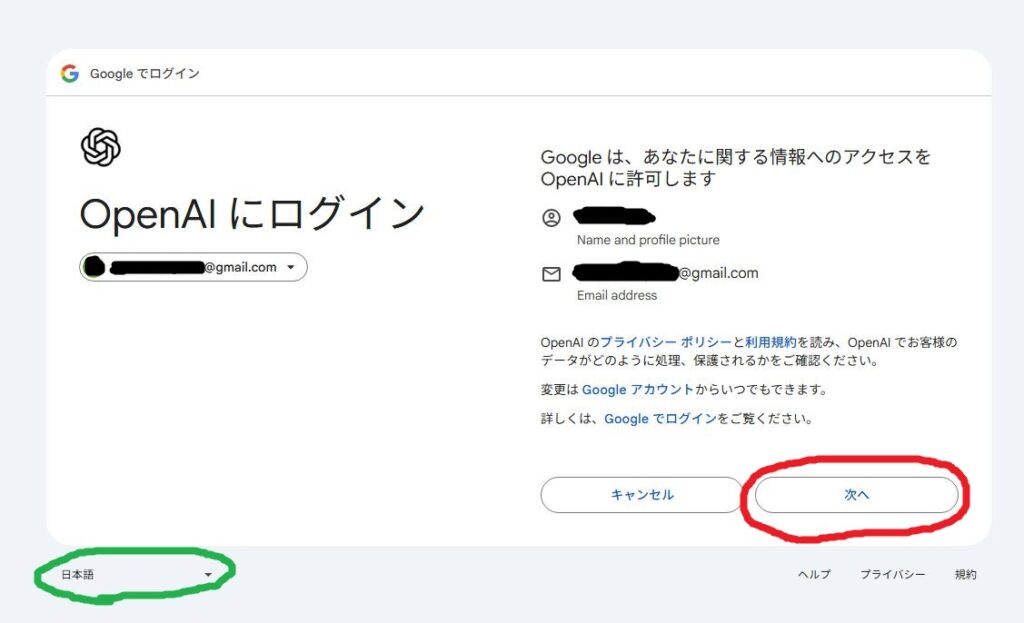1024x623 pixels.
Task: Open the ヘルプ footer link
Action: pos(814,574)
